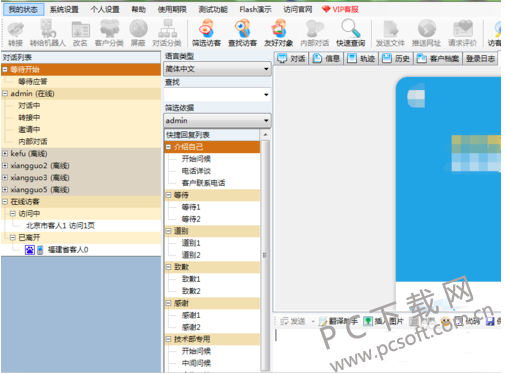
Task: Click the quick reply list scrollbar thumb
Action: (x=265, y=255)
